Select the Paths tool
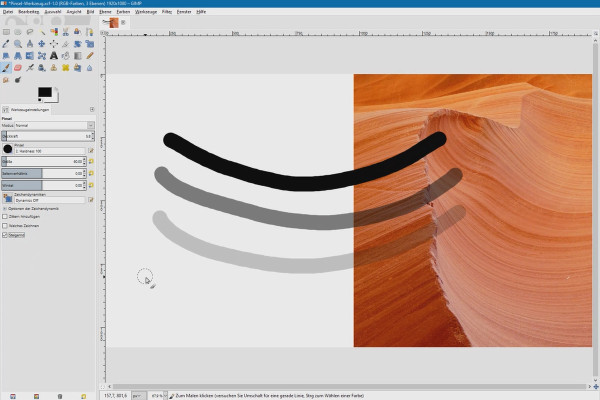Screen dimensions: 600x400 click(x=90, y=32)
